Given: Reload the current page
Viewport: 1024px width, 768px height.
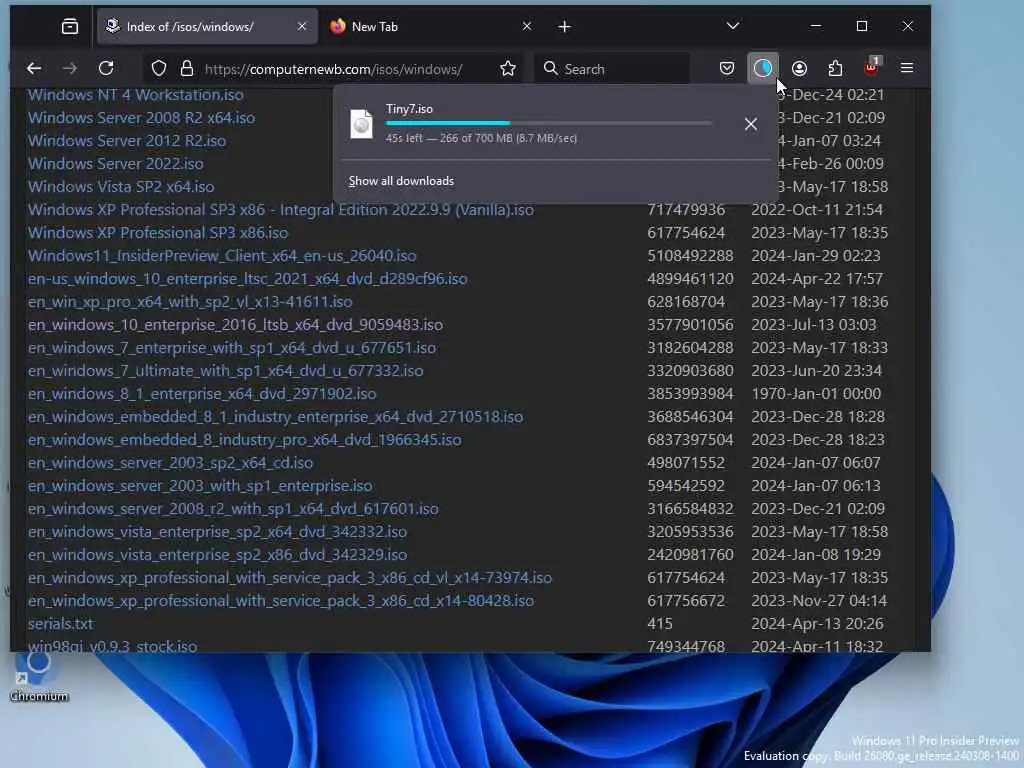Looking at the screenshot, I should coord(106,69).
